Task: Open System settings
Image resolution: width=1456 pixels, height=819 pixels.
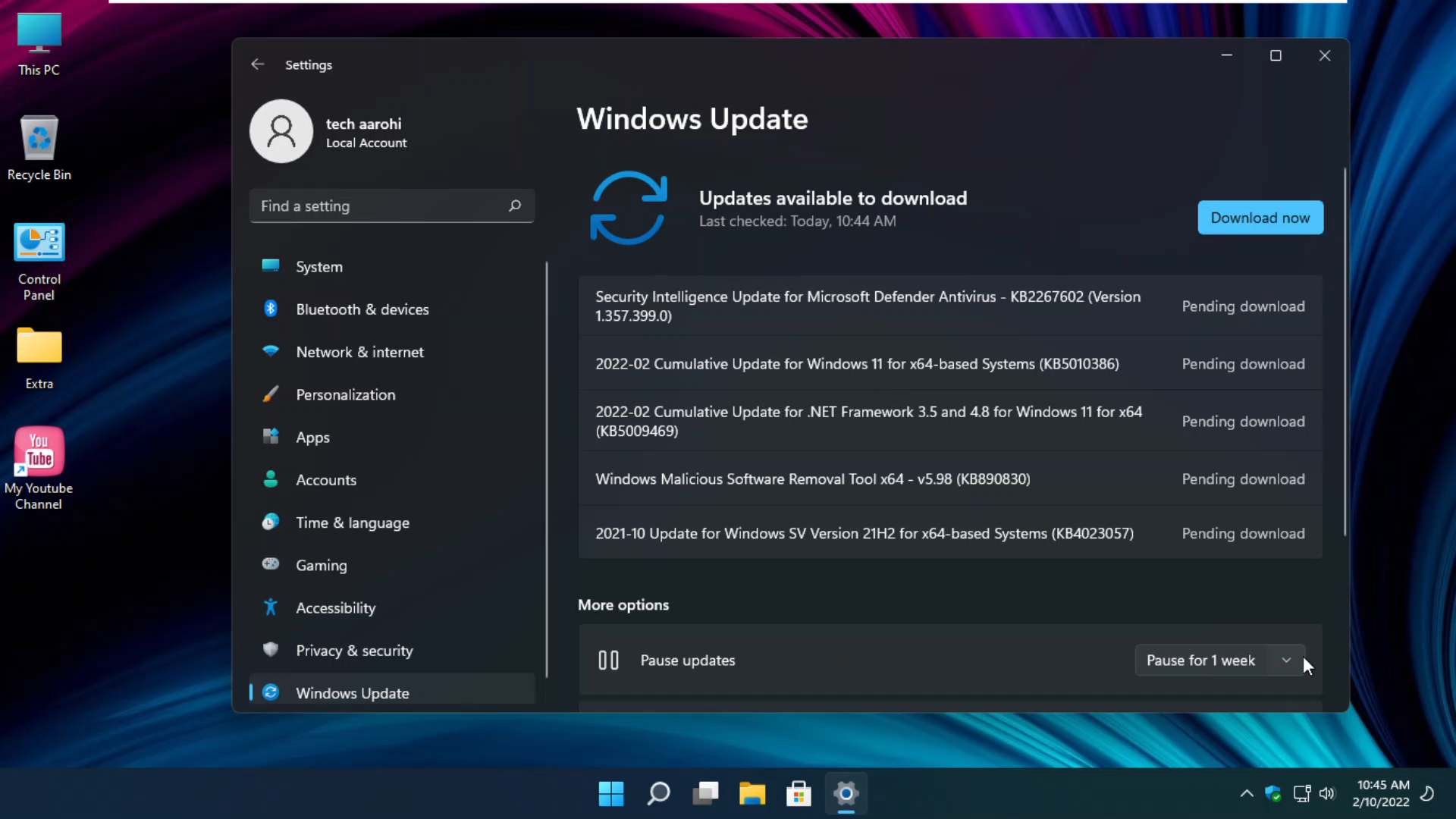Action: (x=391, y=267)
